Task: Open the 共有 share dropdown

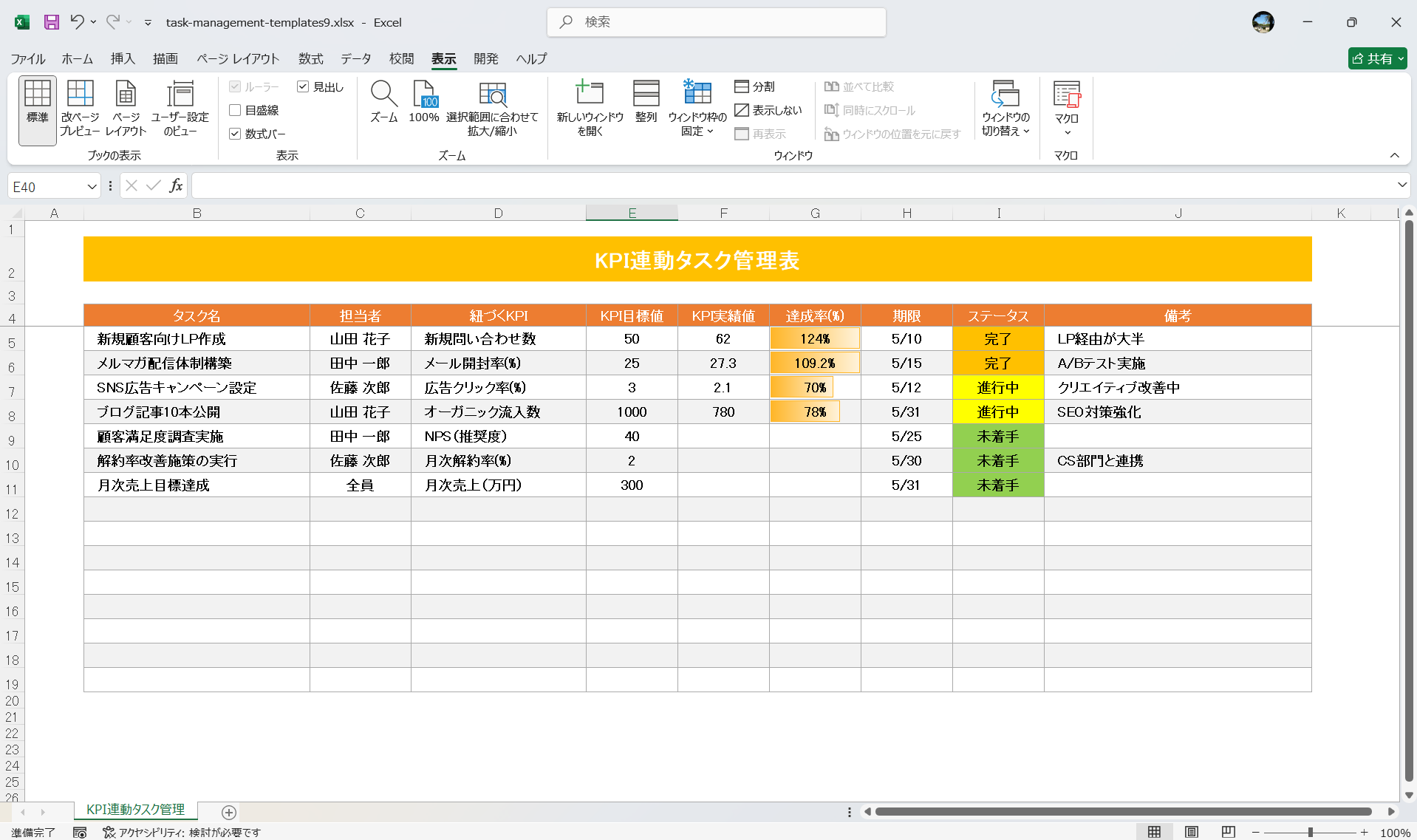Action: tap(1377, 58)
